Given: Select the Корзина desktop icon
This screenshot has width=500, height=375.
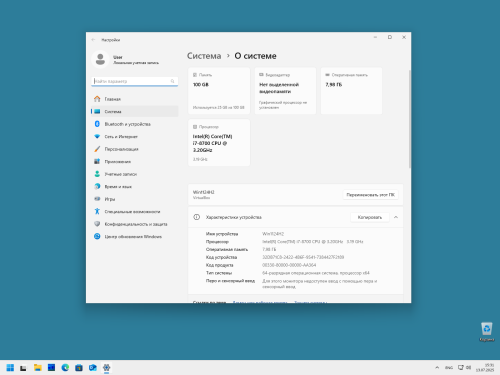Looking at the screenshot, I should [487, 332].
